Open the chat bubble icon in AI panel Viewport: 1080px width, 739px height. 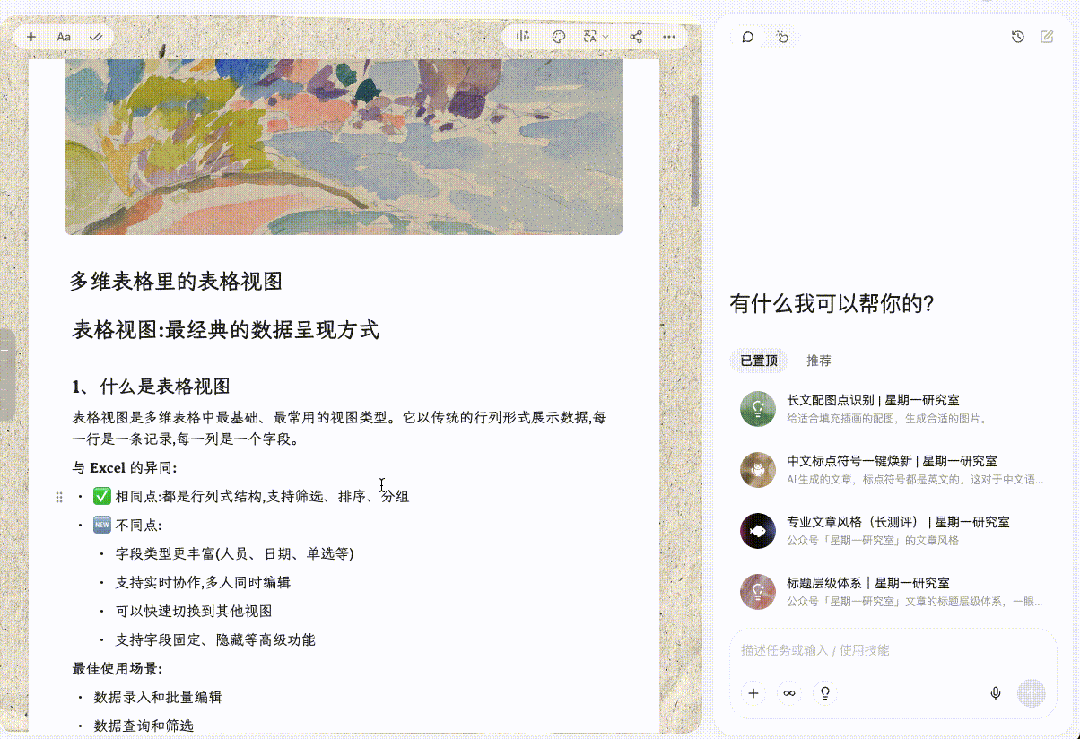748,37
